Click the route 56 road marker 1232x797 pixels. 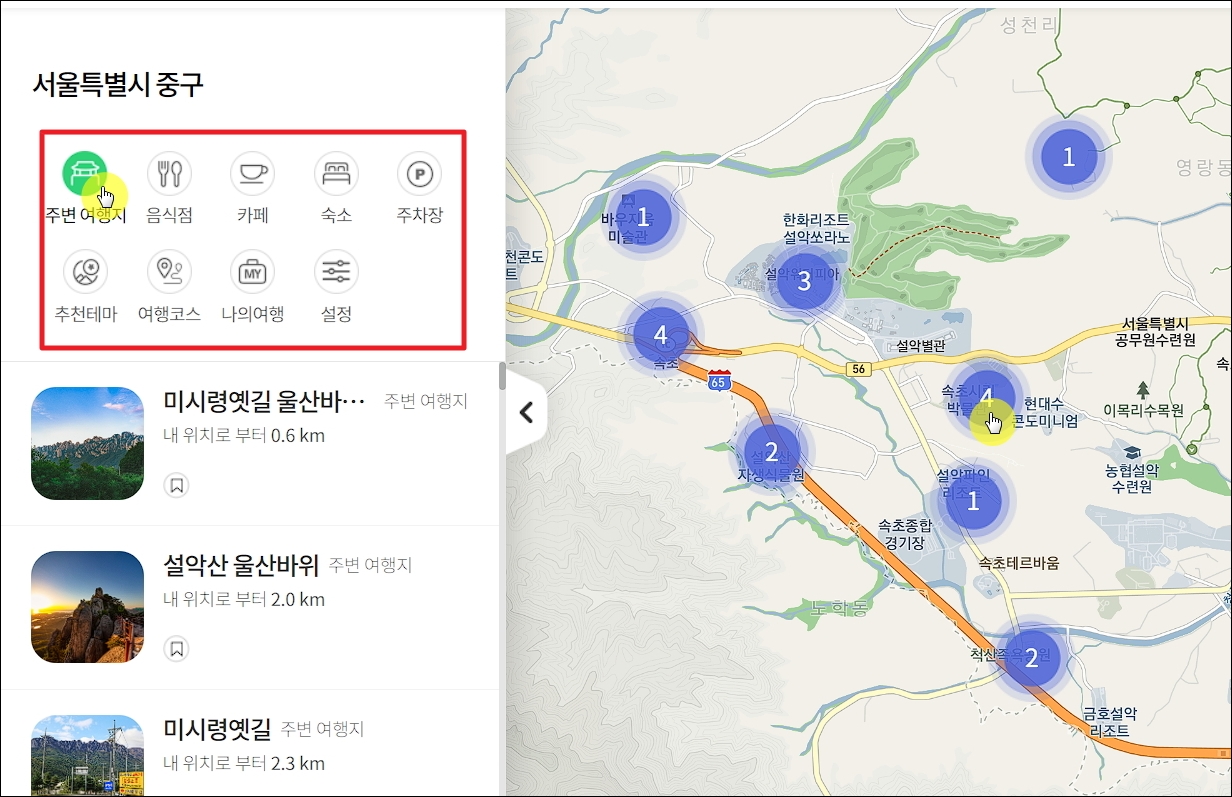tap(858, 369)
